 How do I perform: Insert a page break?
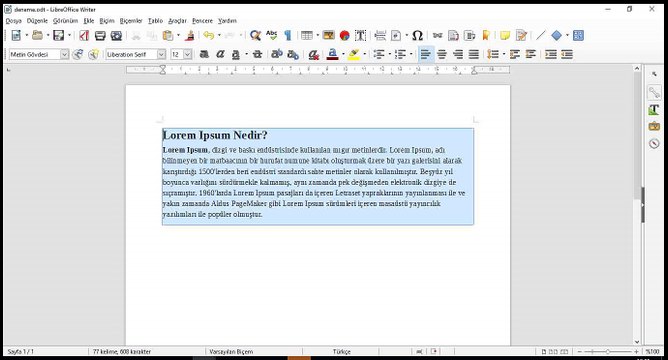[380, 35]
